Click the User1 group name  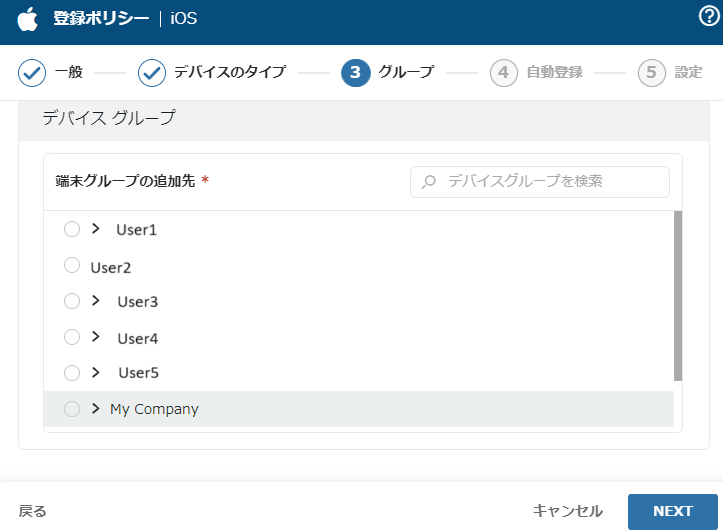pyautogui.click(x=136, y=230)
